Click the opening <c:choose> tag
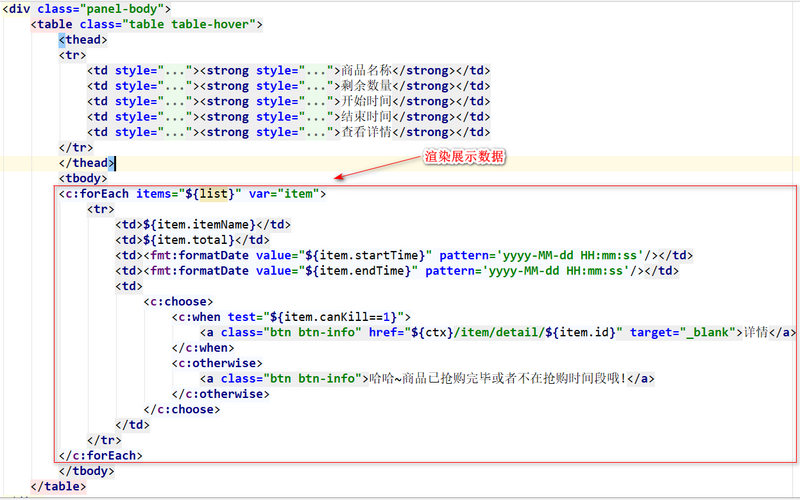The image size is (800, 500). point(178,302)
